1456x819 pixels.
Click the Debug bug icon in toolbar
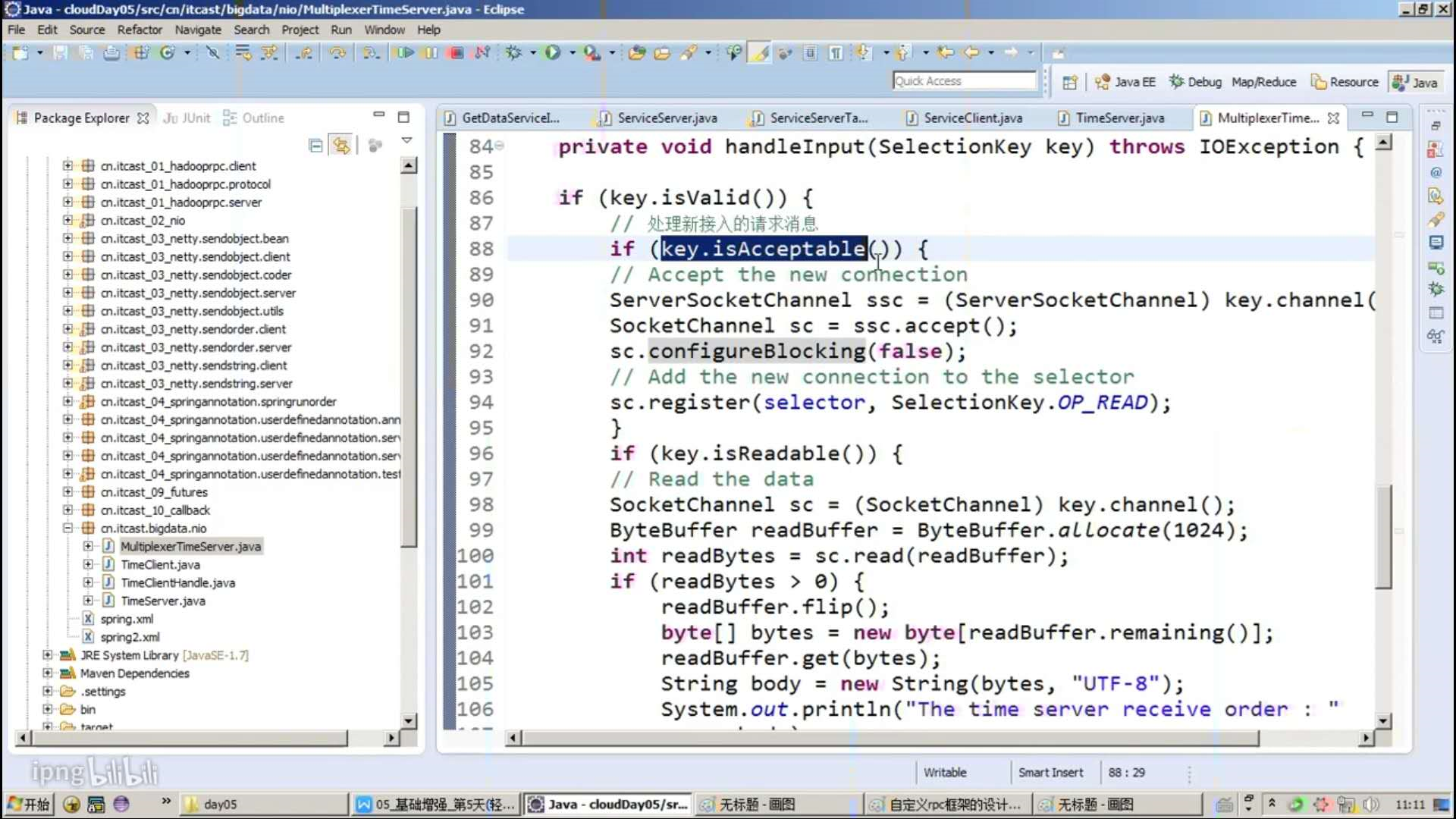point(514,53)
